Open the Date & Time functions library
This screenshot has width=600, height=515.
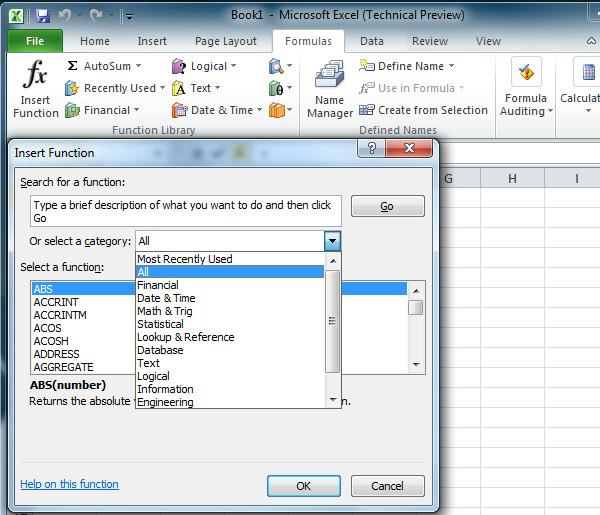click(x=212, y=110)
